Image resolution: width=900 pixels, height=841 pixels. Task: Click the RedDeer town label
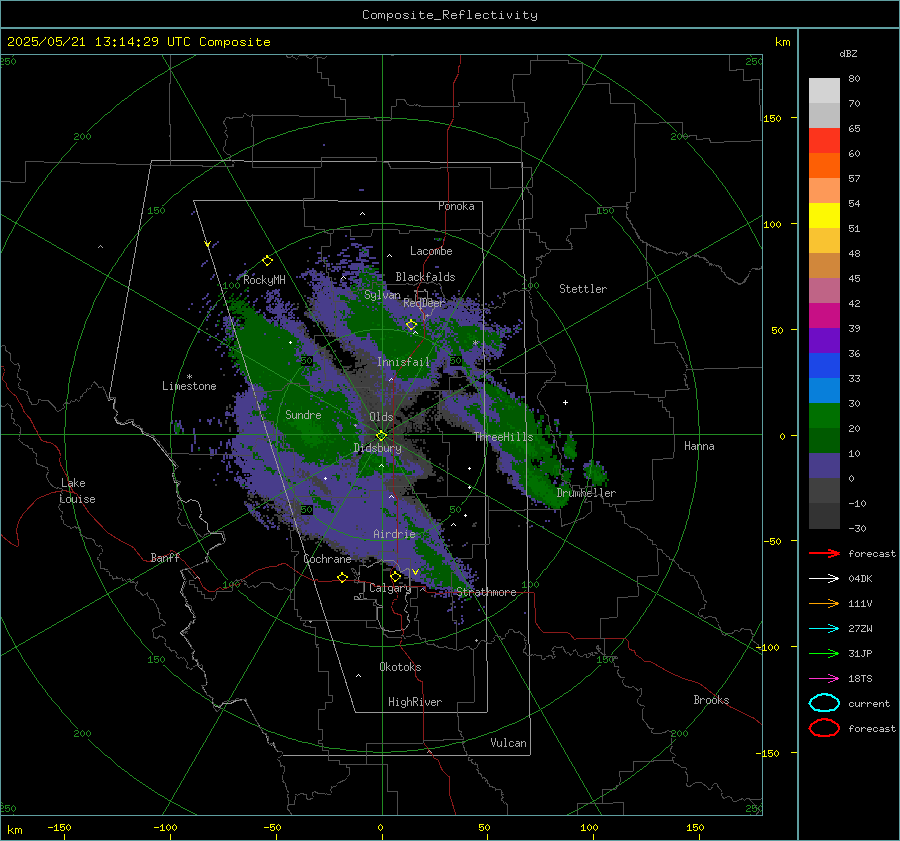click(424, 303)
